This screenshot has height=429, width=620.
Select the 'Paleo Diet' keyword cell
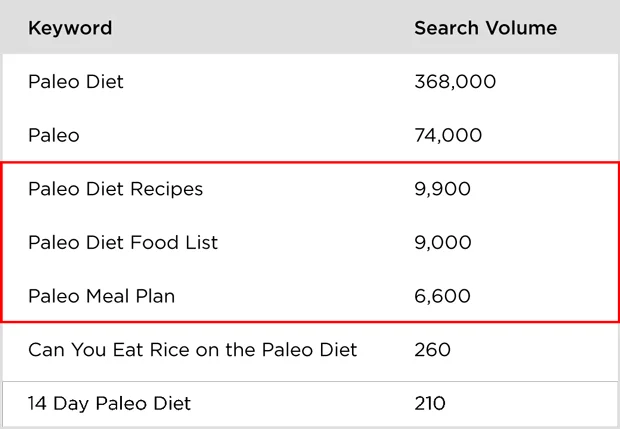(x=76, y=82)
